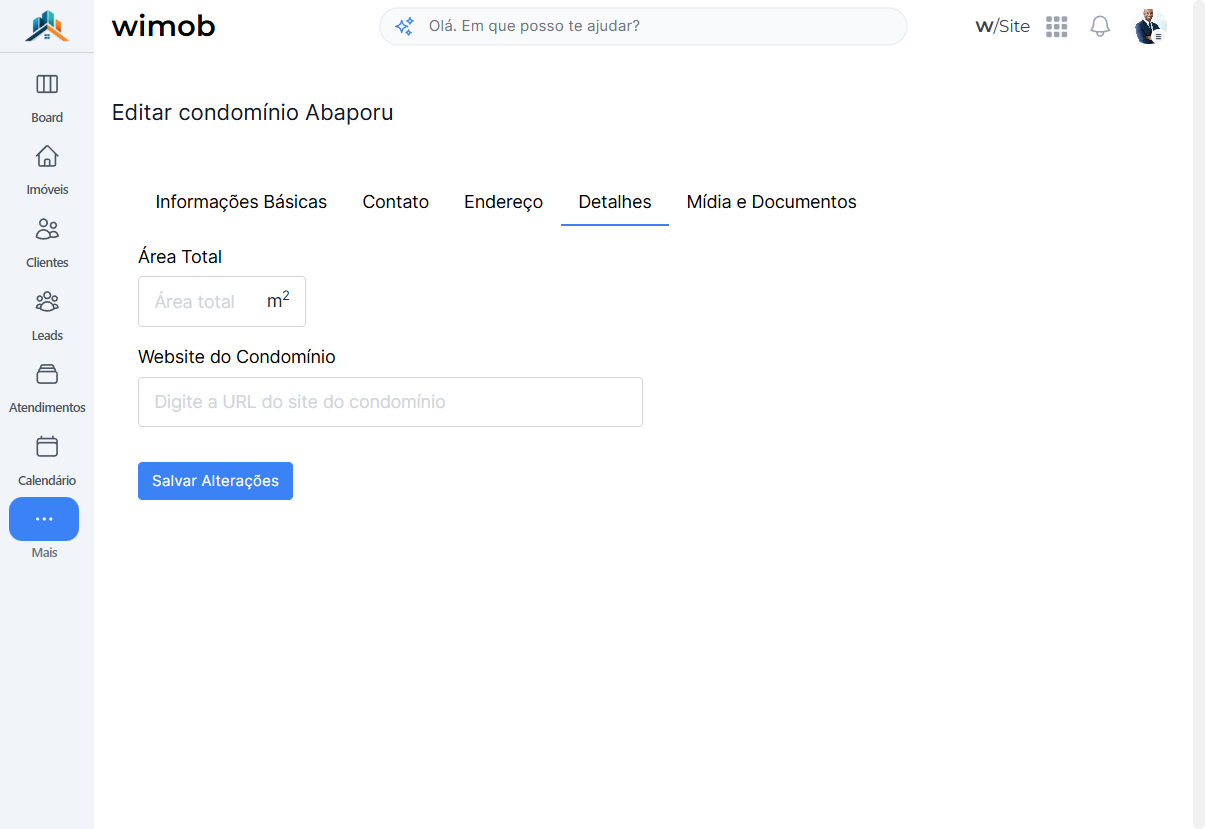This screenshot has width=1205, height=829.
Task: View notifications via bell icon
Action: (x=1100, y=27)
